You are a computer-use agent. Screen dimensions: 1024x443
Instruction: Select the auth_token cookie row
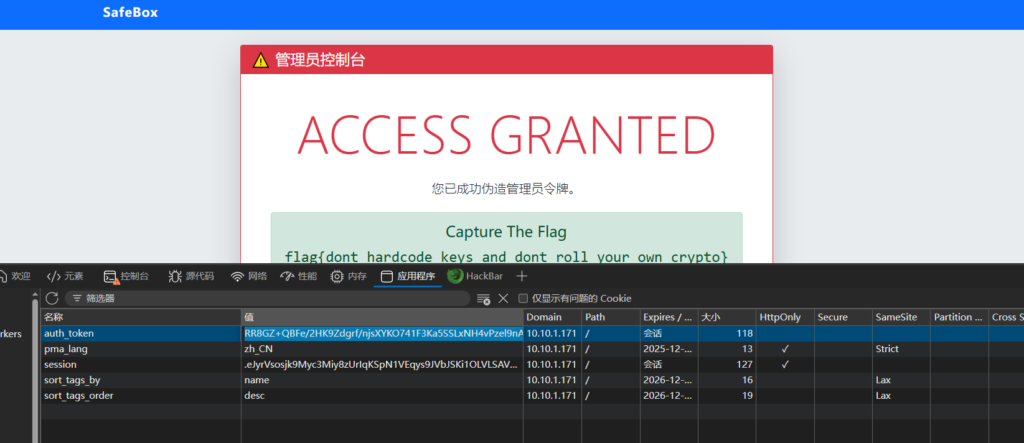point(140,333)
